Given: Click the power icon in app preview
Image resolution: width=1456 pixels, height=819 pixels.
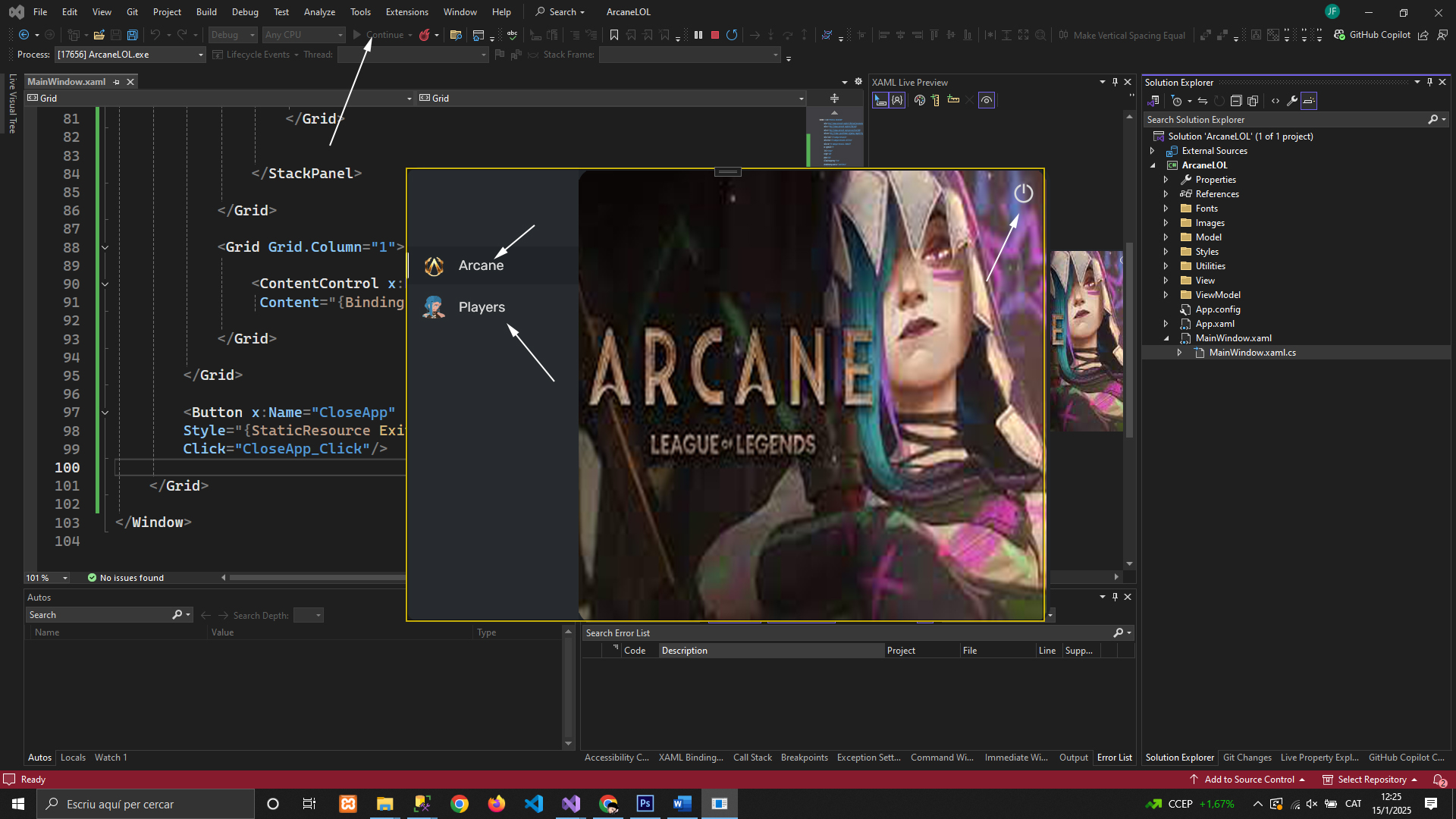Looking at the screenshot, I should coord(1023,193).
